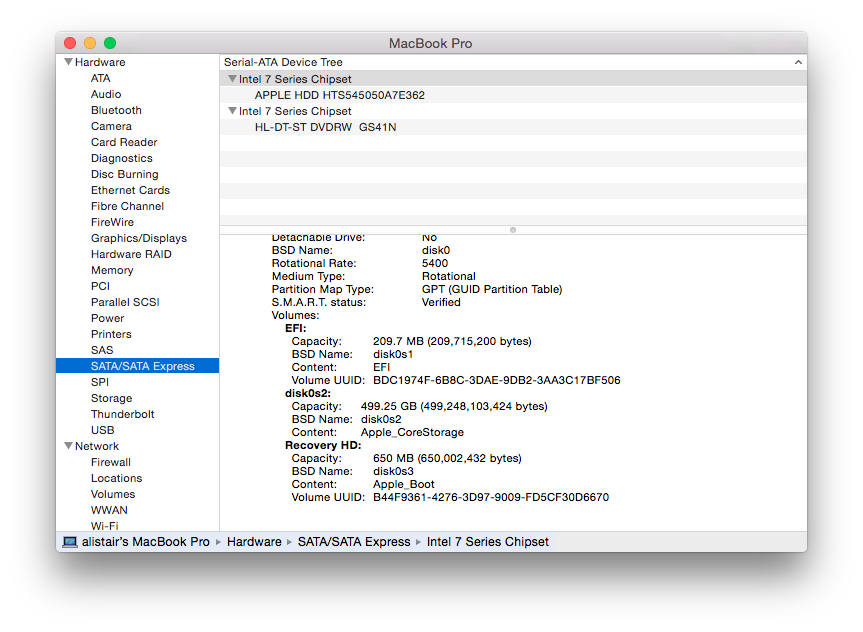Screen dimensions: 863x632
Task: Click the 'Recovery HD:' volume heading
Action: pyautogui.click(x=323, y=445)
